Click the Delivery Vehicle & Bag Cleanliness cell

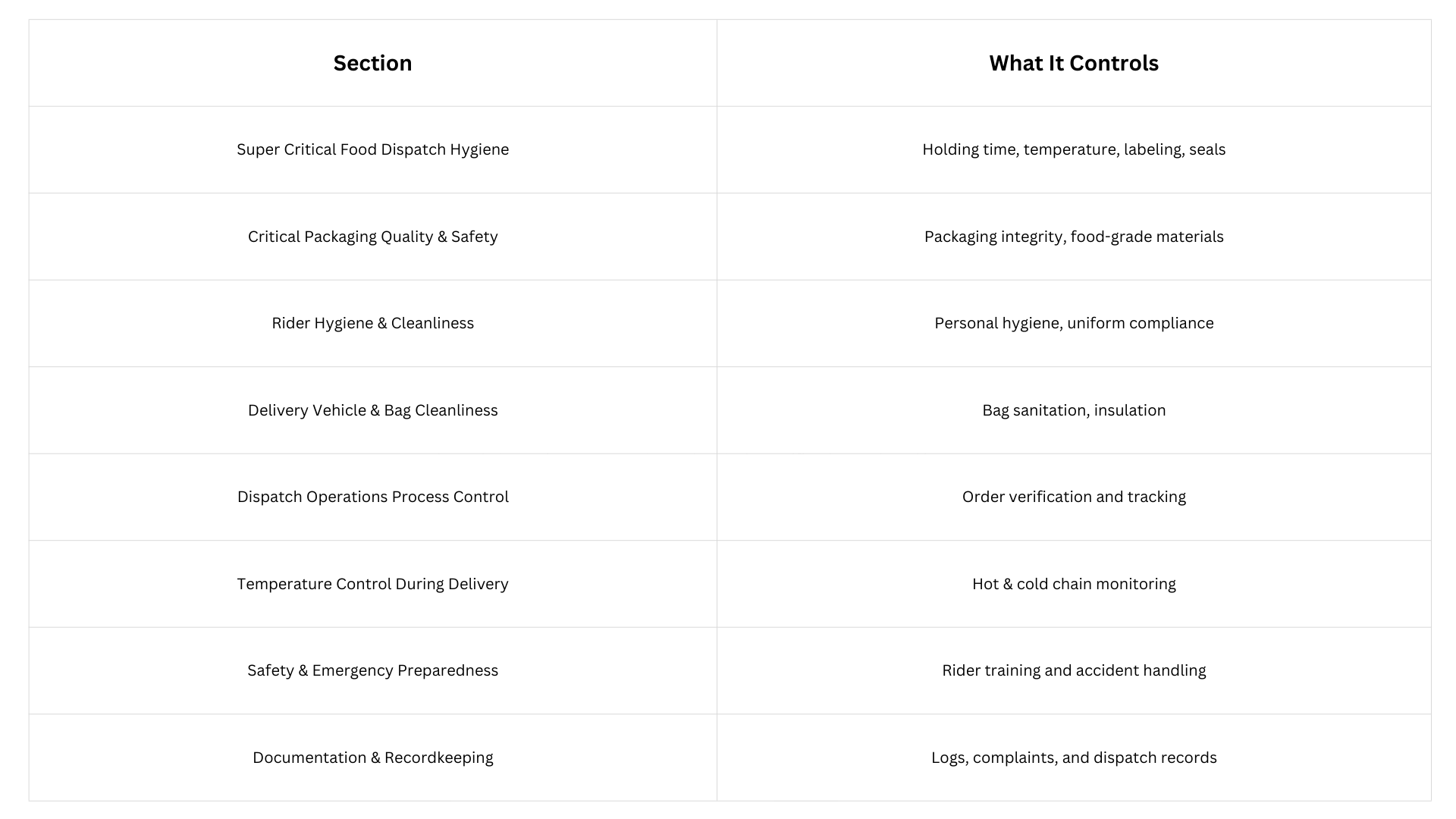tap(372, 410)
